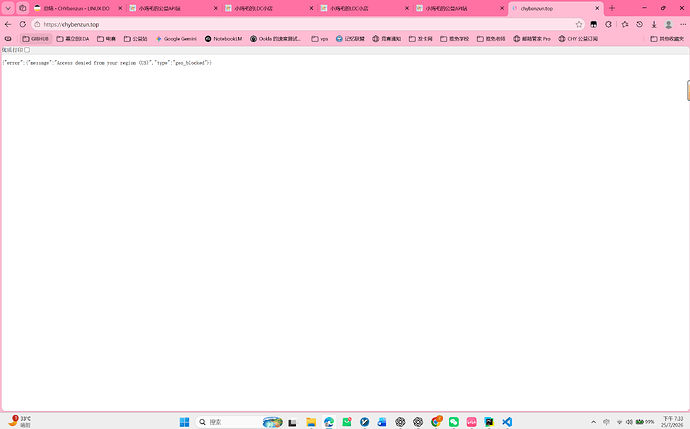Open the clock and date flyout
The image size is (690, 429).
tap(672, 422)
